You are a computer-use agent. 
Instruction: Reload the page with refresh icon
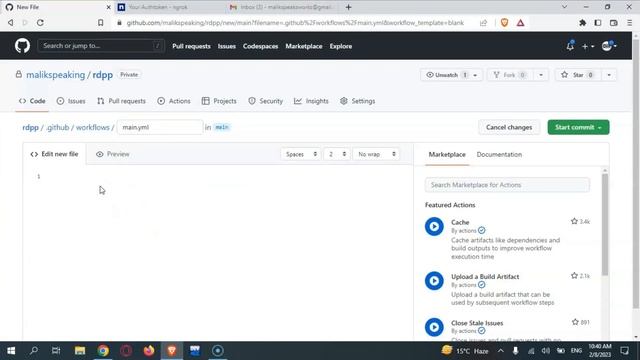tap(40, 23)
